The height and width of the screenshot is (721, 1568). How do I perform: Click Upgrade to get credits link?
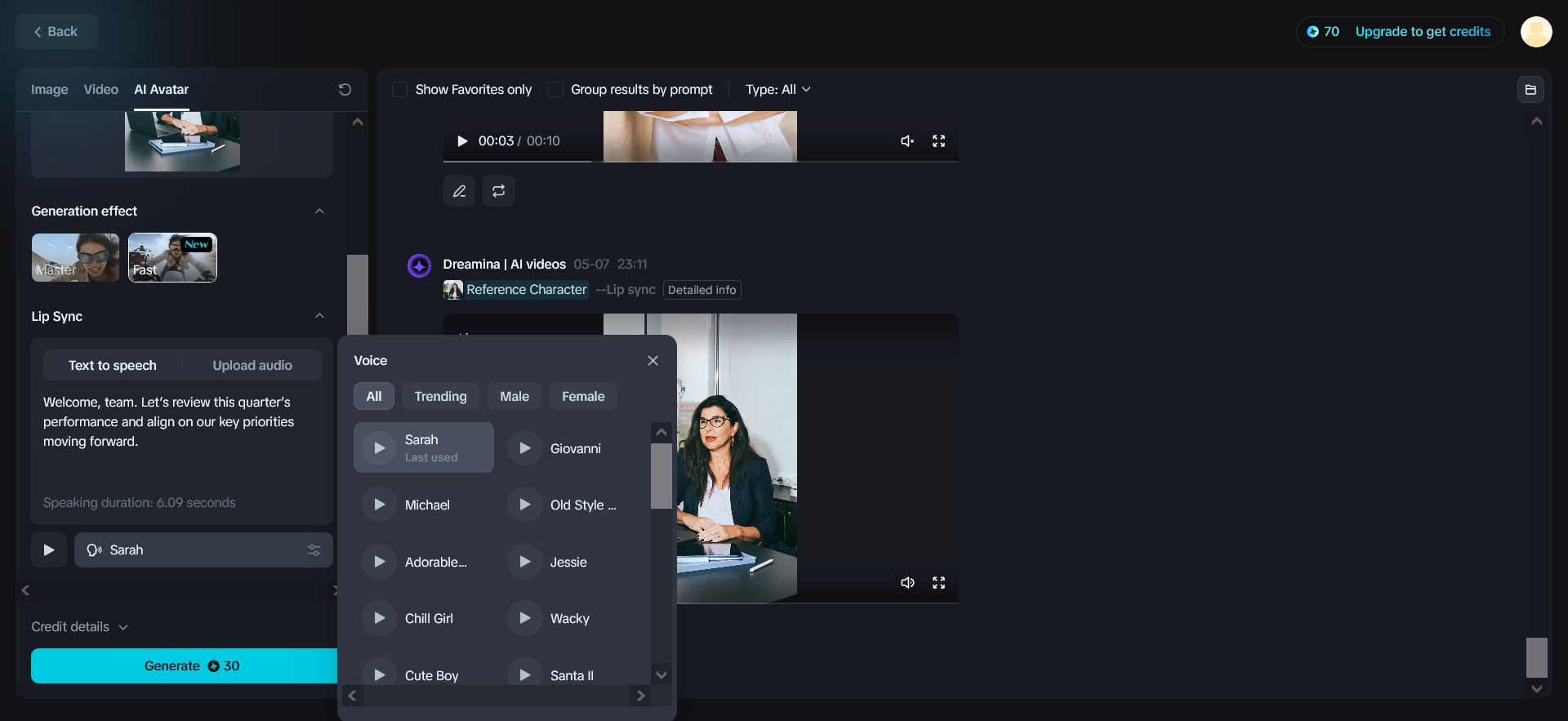coord(1423,32)
